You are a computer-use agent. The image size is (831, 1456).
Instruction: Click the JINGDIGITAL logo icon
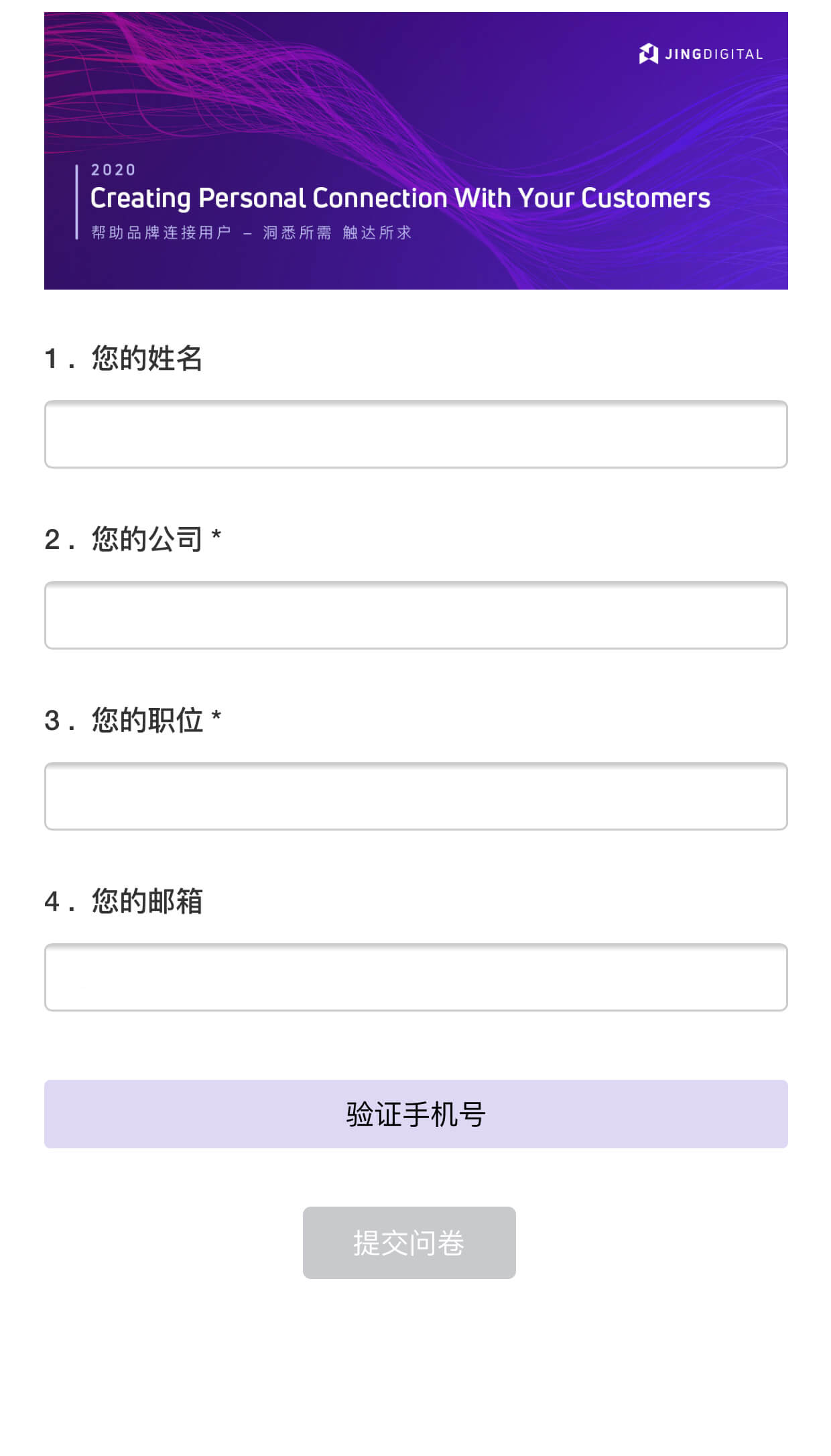(x=648, y=54)
